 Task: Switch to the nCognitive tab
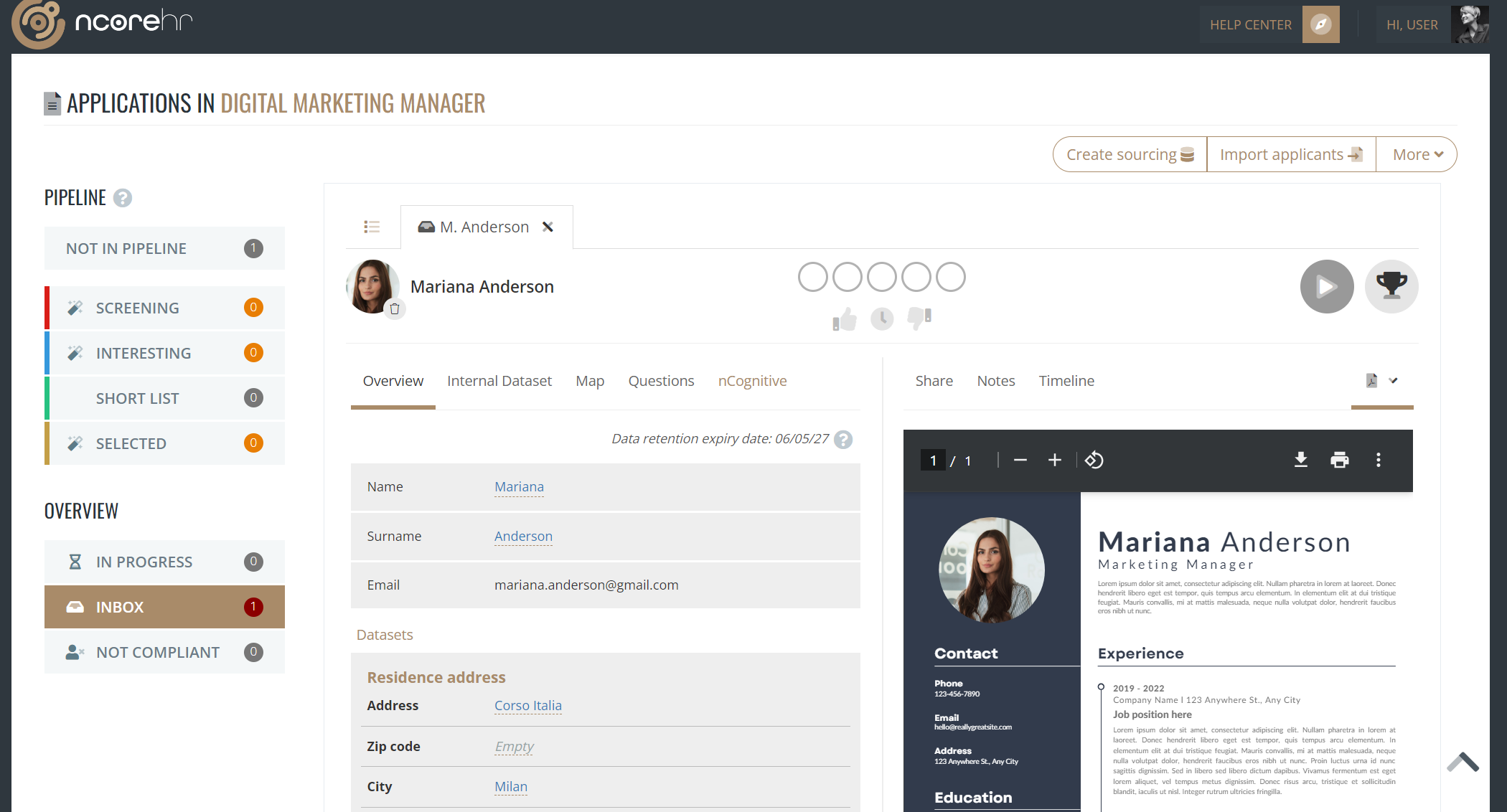pos(752,381)
